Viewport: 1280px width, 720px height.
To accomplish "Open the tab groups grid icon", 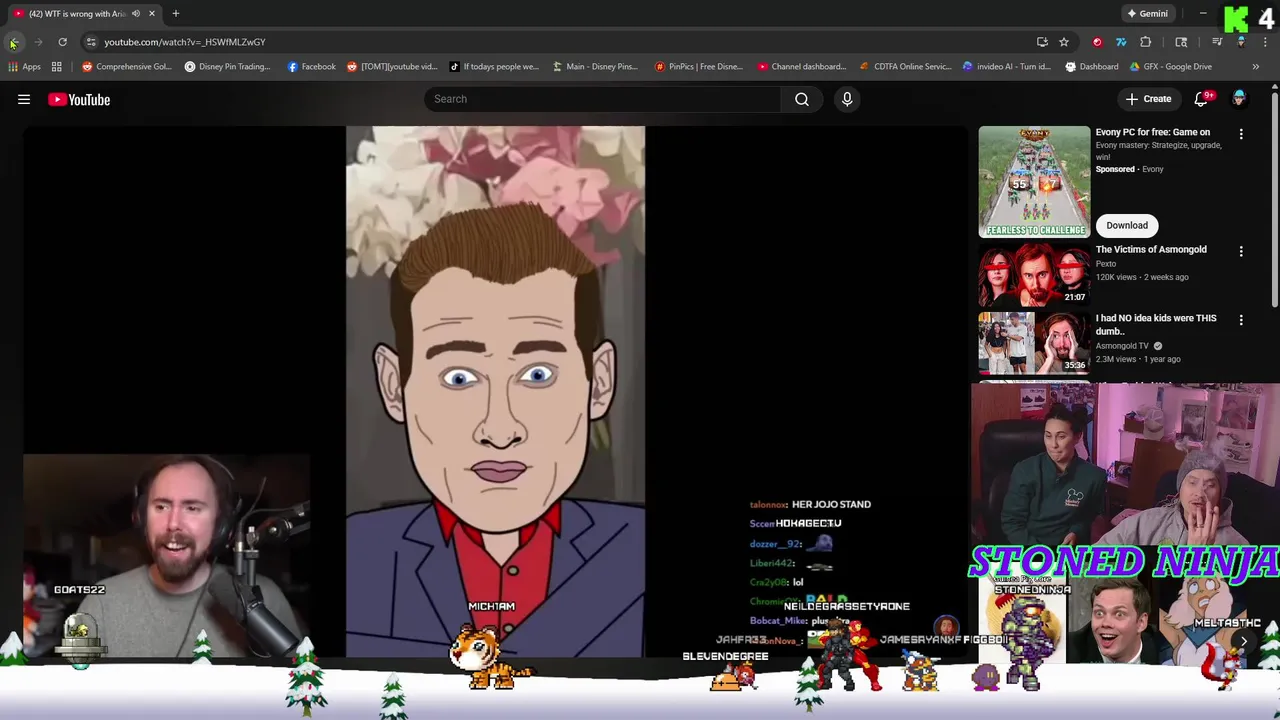I will click(57, 67).
